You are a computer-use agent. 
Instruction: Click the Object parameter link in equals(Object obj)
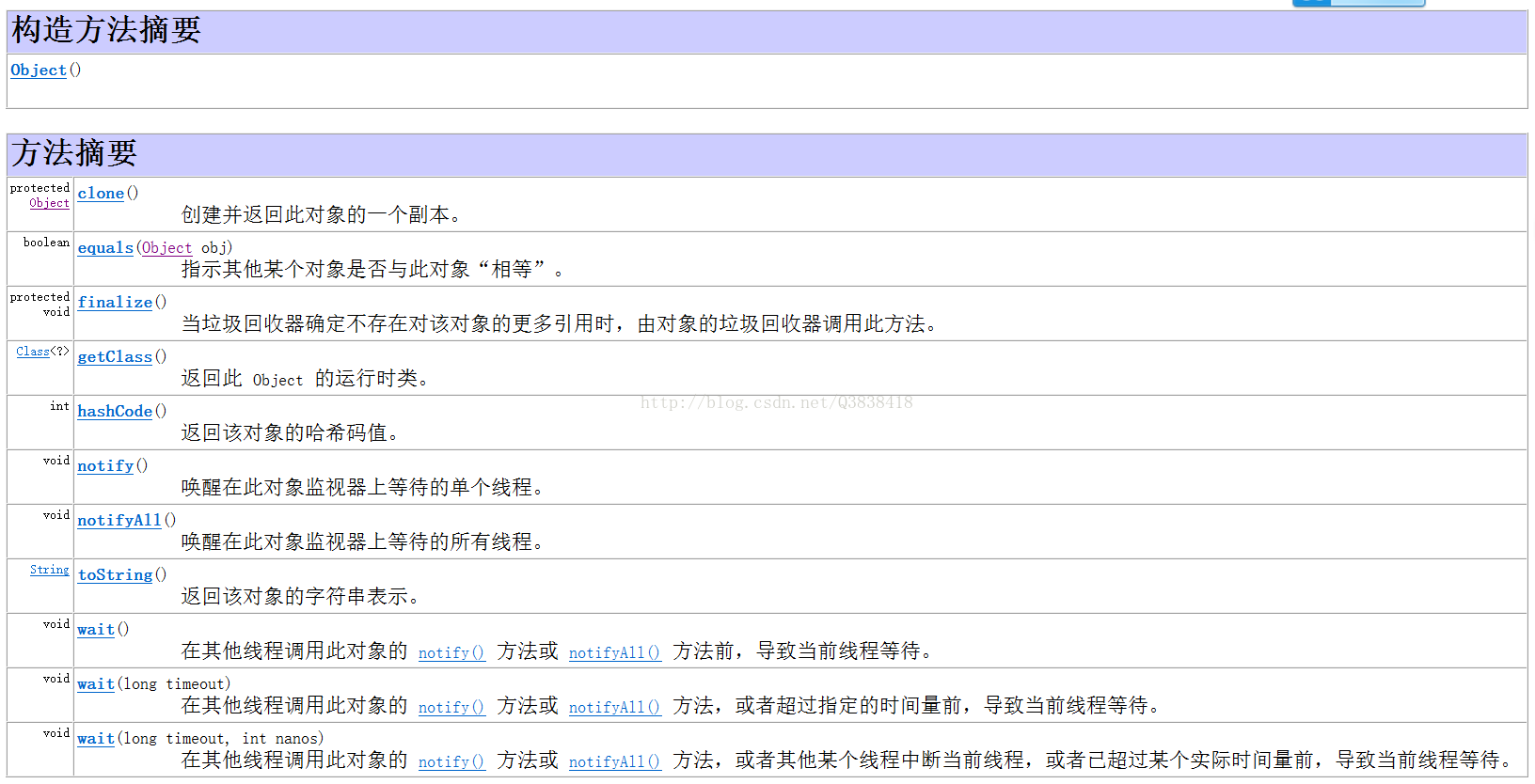167,248
